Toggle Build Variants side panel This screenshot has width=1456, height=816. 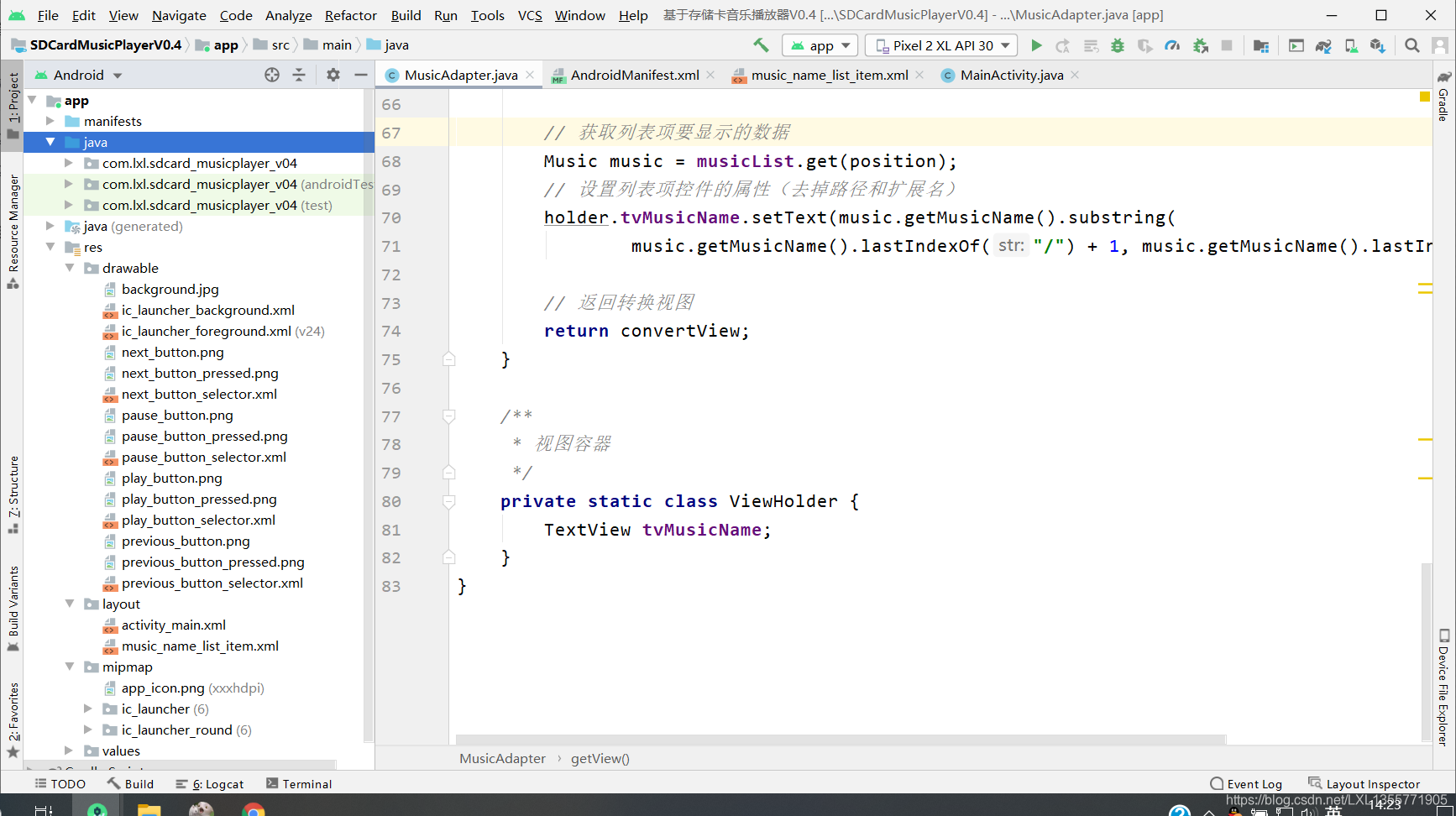[x=13, y=608]
